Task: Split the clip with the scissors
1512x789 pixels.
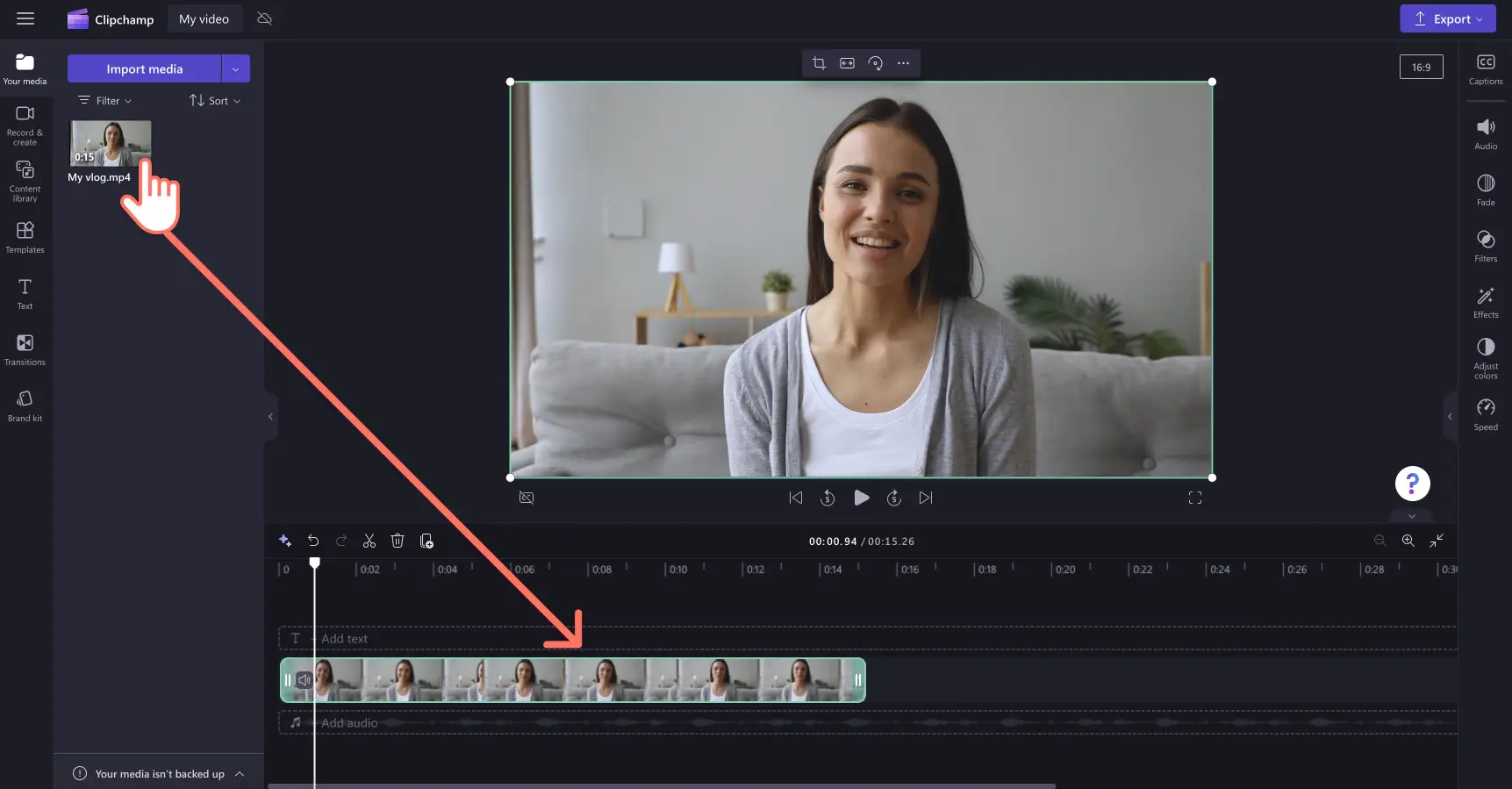Action: [x=369, y=541]
